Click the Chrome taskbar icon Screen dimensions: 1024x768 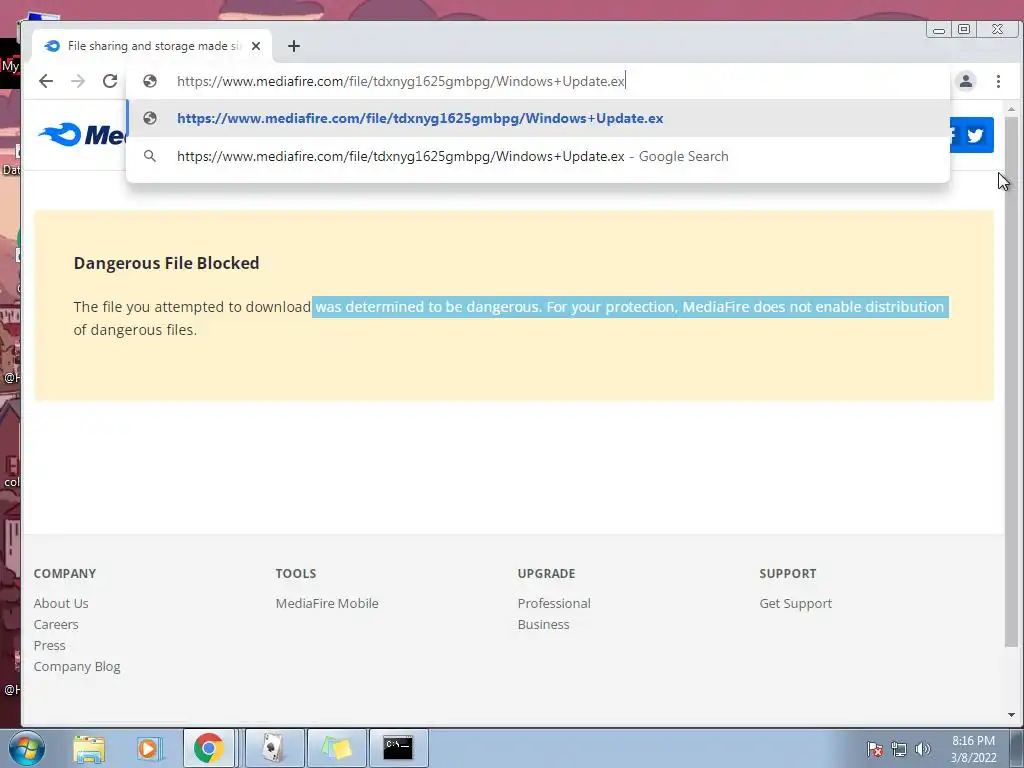[209, 748]
